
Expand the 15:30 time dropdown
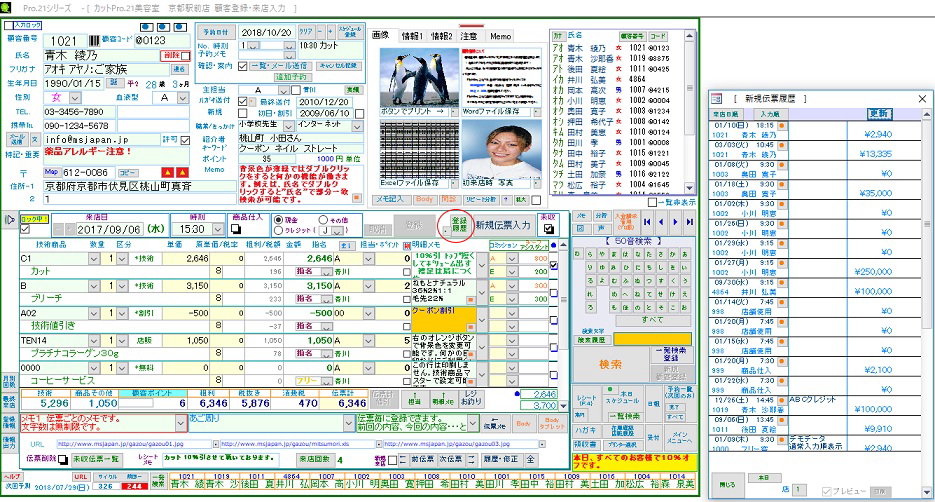[218, 230]
